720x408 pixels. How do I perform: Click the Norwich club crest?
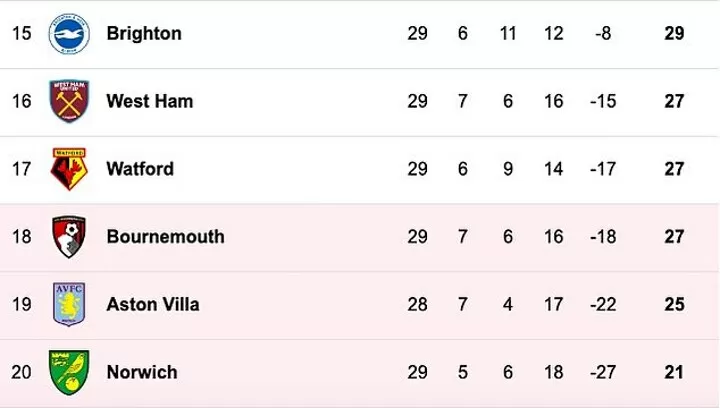[x=69, y=372]
